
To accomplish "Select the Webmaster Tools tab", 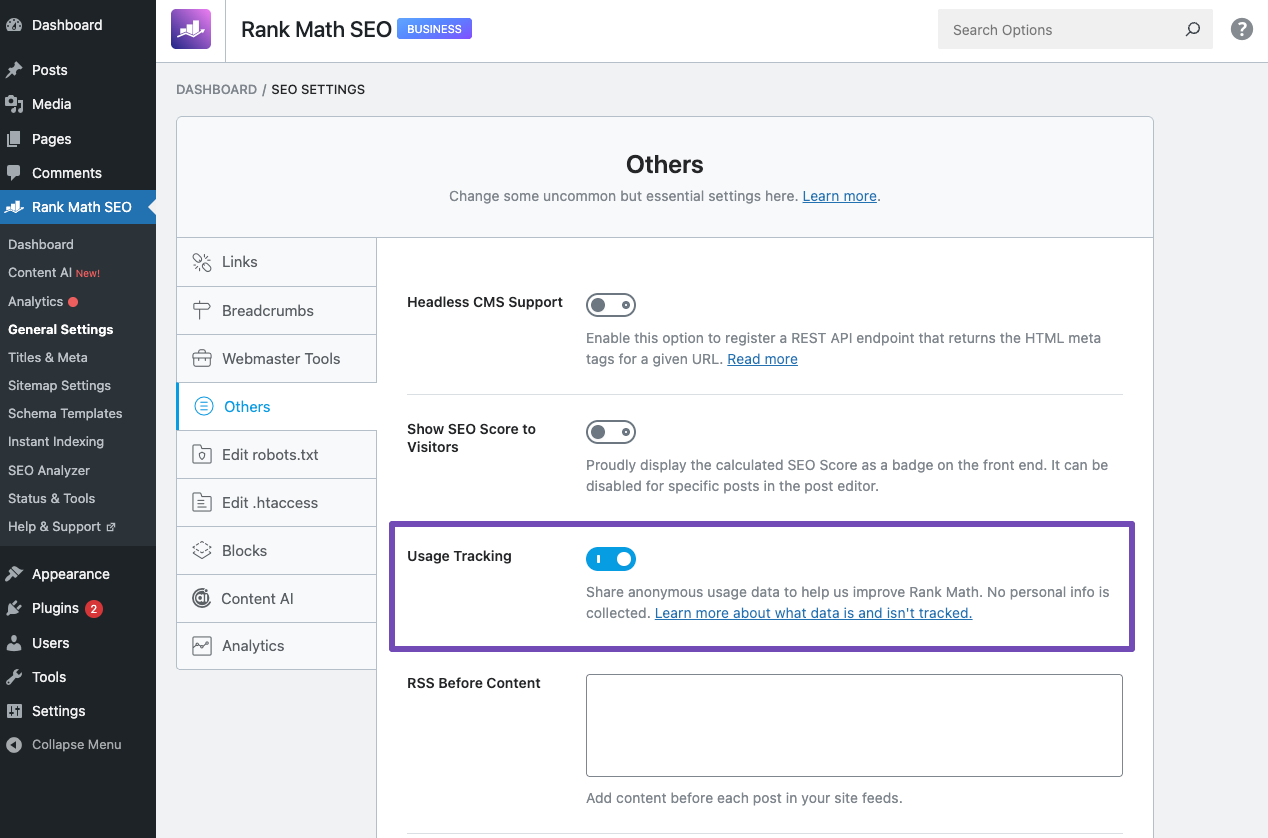I will (x=277, y=359).
